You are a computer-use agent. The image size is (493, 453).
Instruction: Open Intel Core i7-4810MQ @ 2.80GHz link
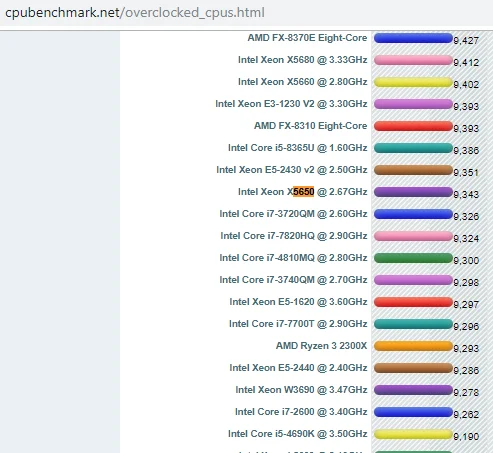[x=293, y=258]
